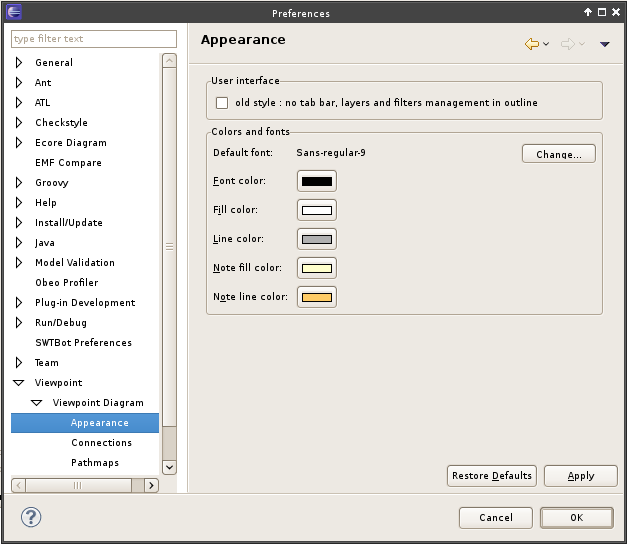Click the Change... font button
This screenshot has height=544, width=627.
pos(558,154)
